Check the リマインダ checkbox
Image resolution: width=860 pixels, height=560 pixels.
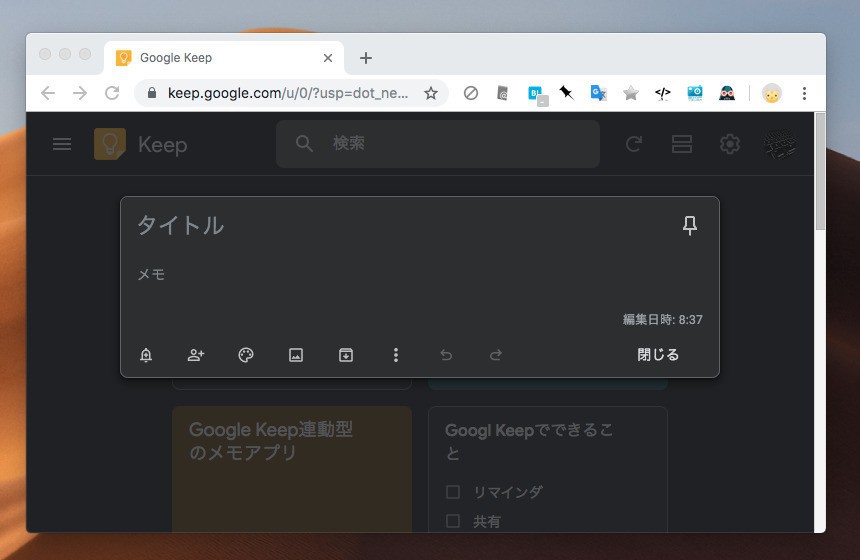click(x=452, y=491)
